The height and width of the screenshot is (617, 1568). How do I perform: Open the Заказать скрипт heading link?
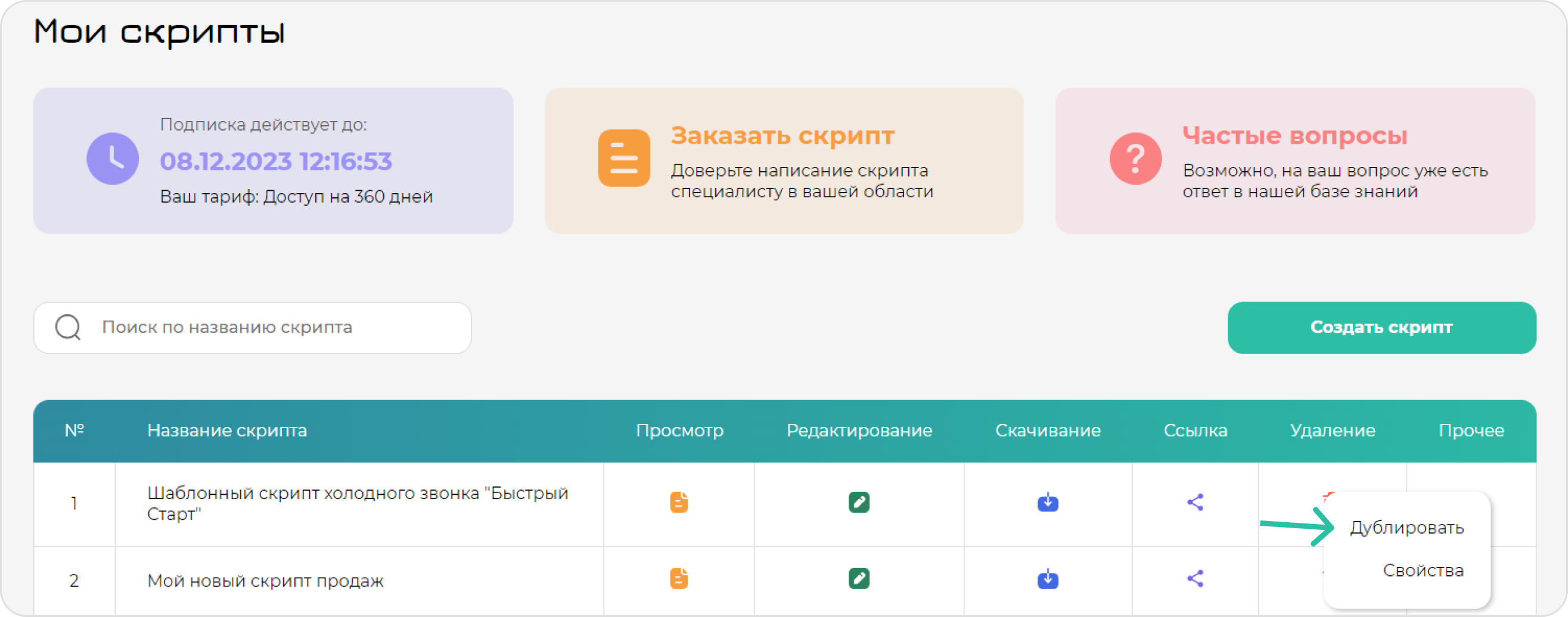click(x=782, y=136)
